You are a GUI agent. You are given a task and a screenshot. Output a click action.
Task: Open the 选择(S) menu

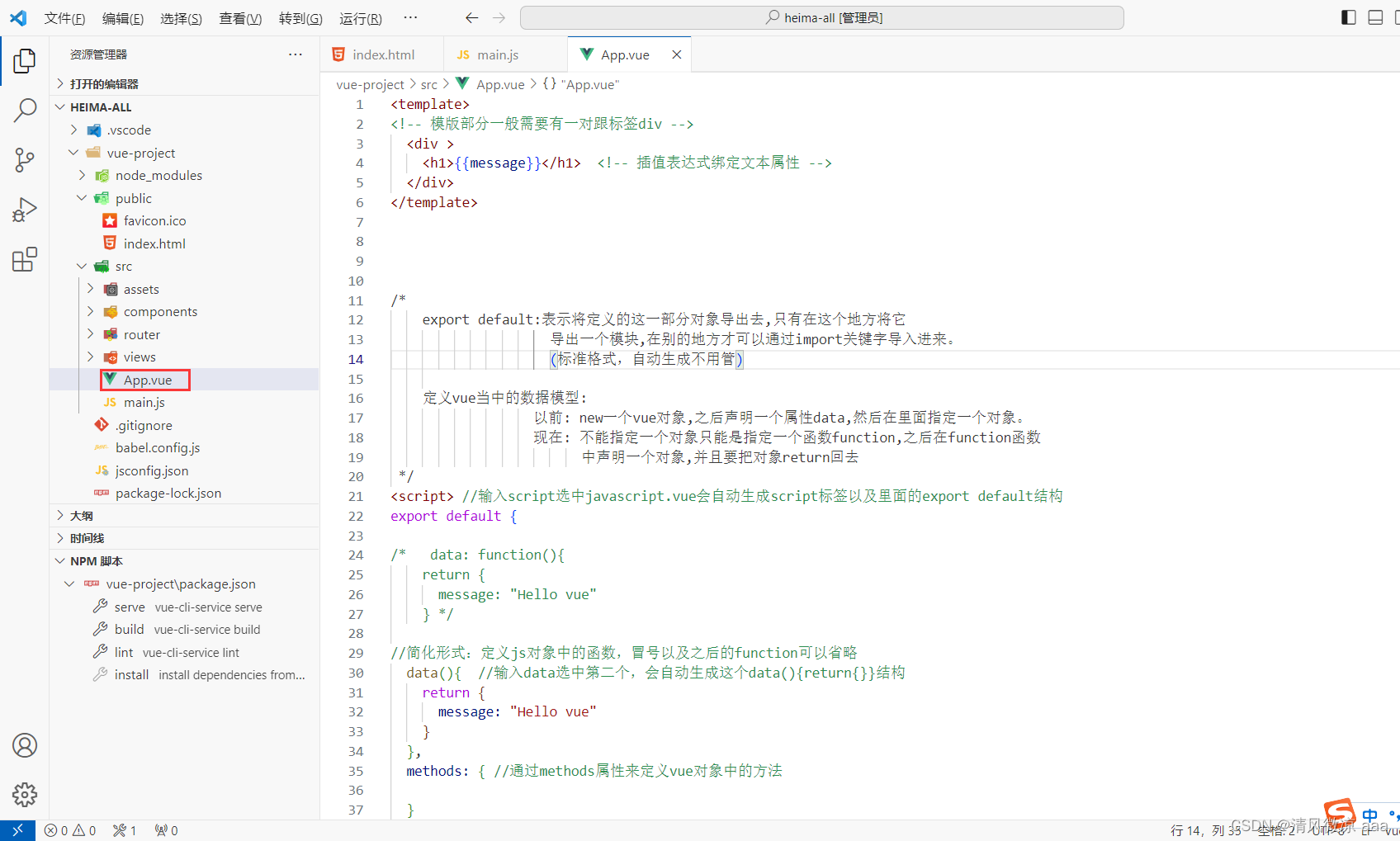(182, 18)
